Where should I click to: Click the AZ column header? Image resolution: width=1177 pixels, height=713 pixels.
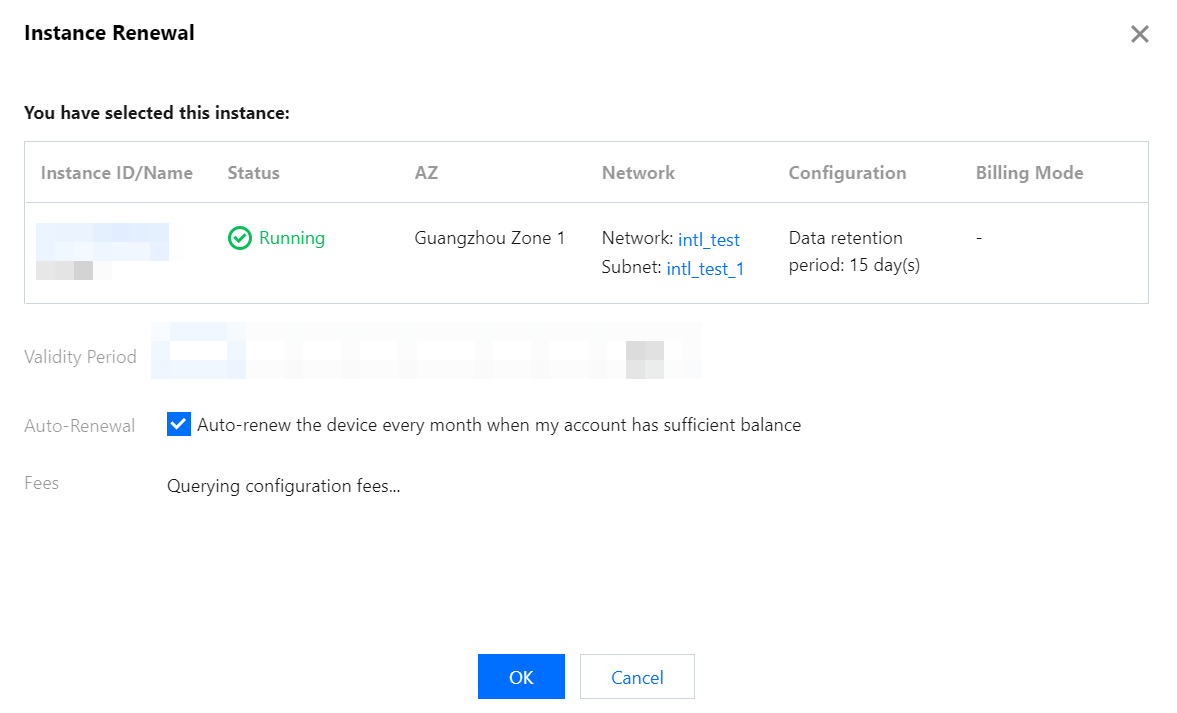pos(426,173)
